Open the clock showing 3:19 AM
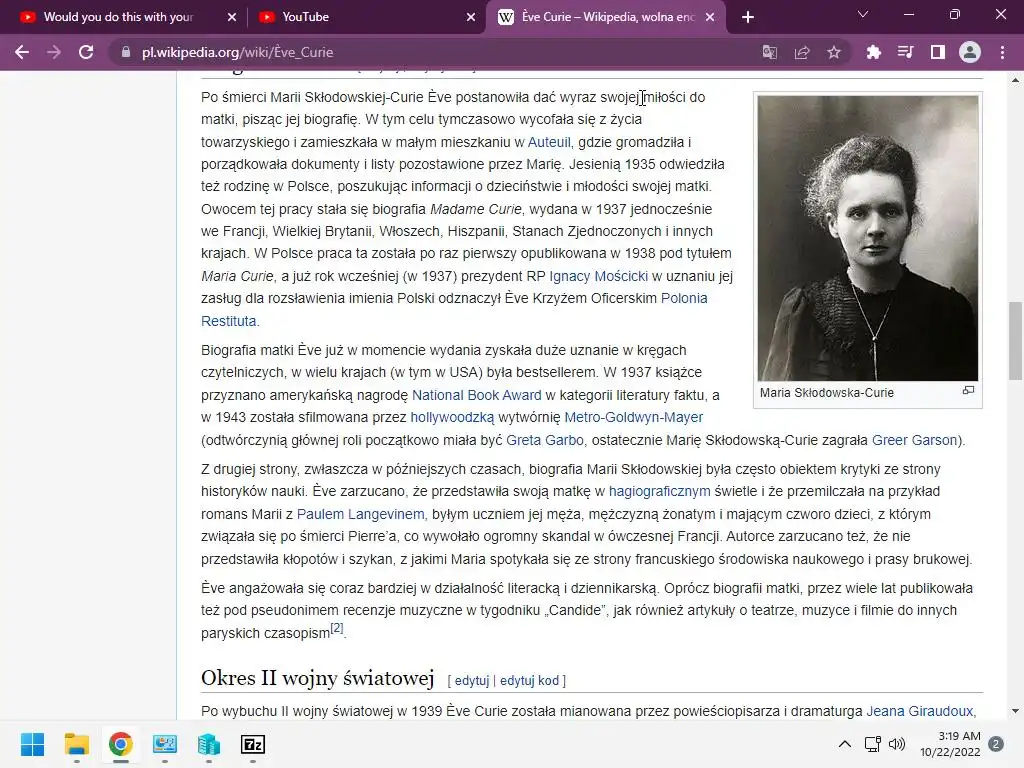 tap(950, 744)
